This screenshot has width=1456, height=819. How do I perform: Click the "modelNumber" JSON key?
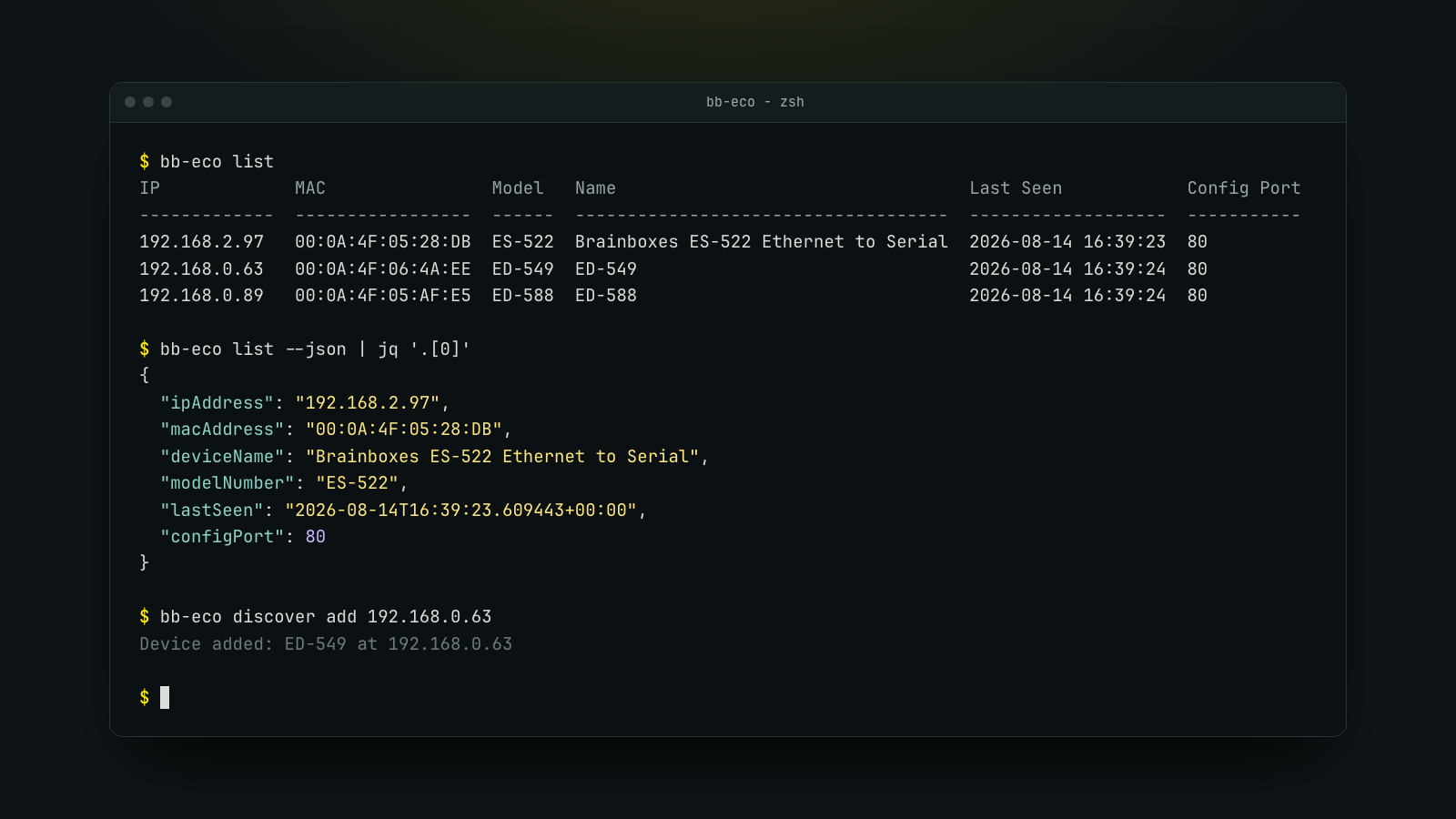click(227, 483)
